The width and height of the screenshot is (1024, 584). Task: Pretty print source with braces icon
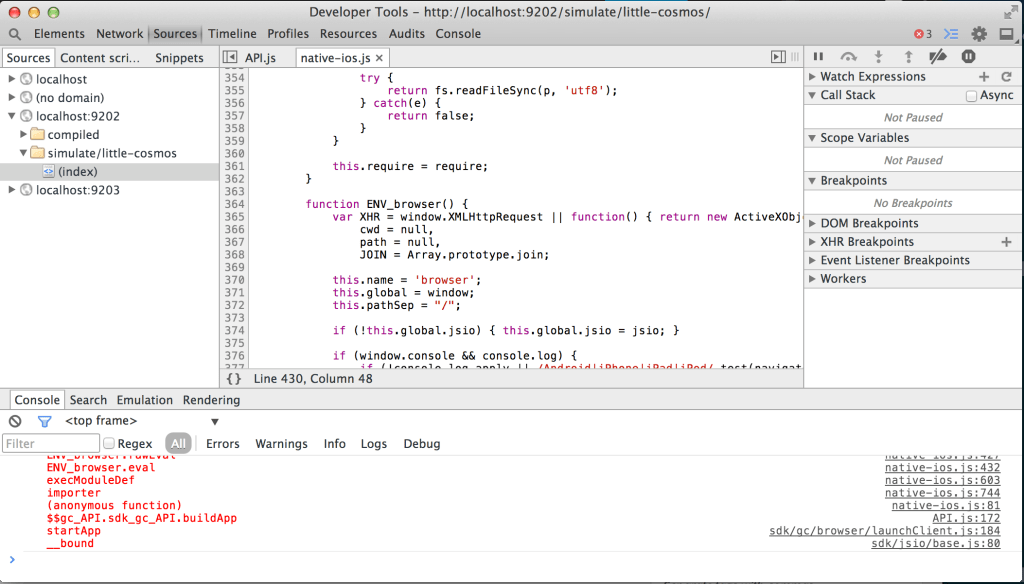(x=233, y=379)
